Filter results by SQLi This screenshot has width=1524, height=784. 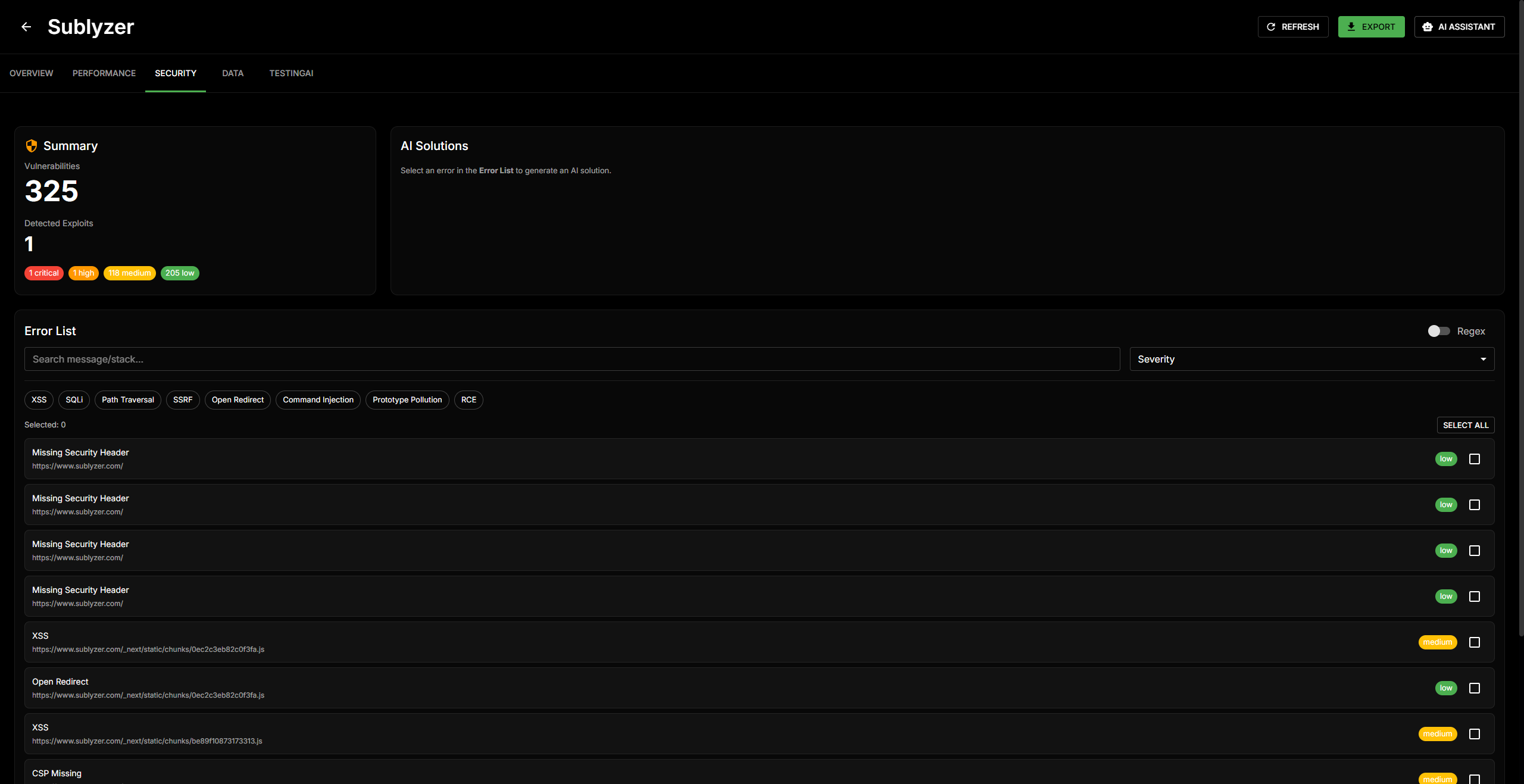click(74, 399)
